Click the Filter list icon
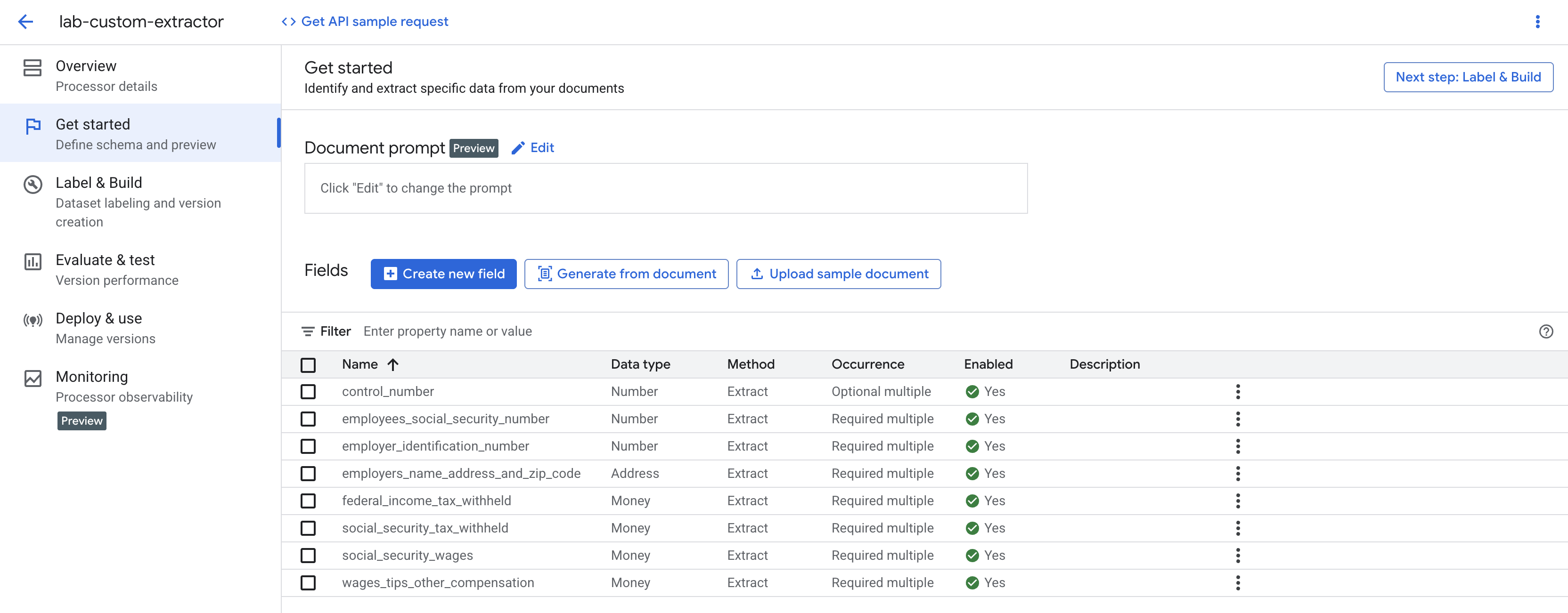1568x613 pixels. (x=308, y=331)
